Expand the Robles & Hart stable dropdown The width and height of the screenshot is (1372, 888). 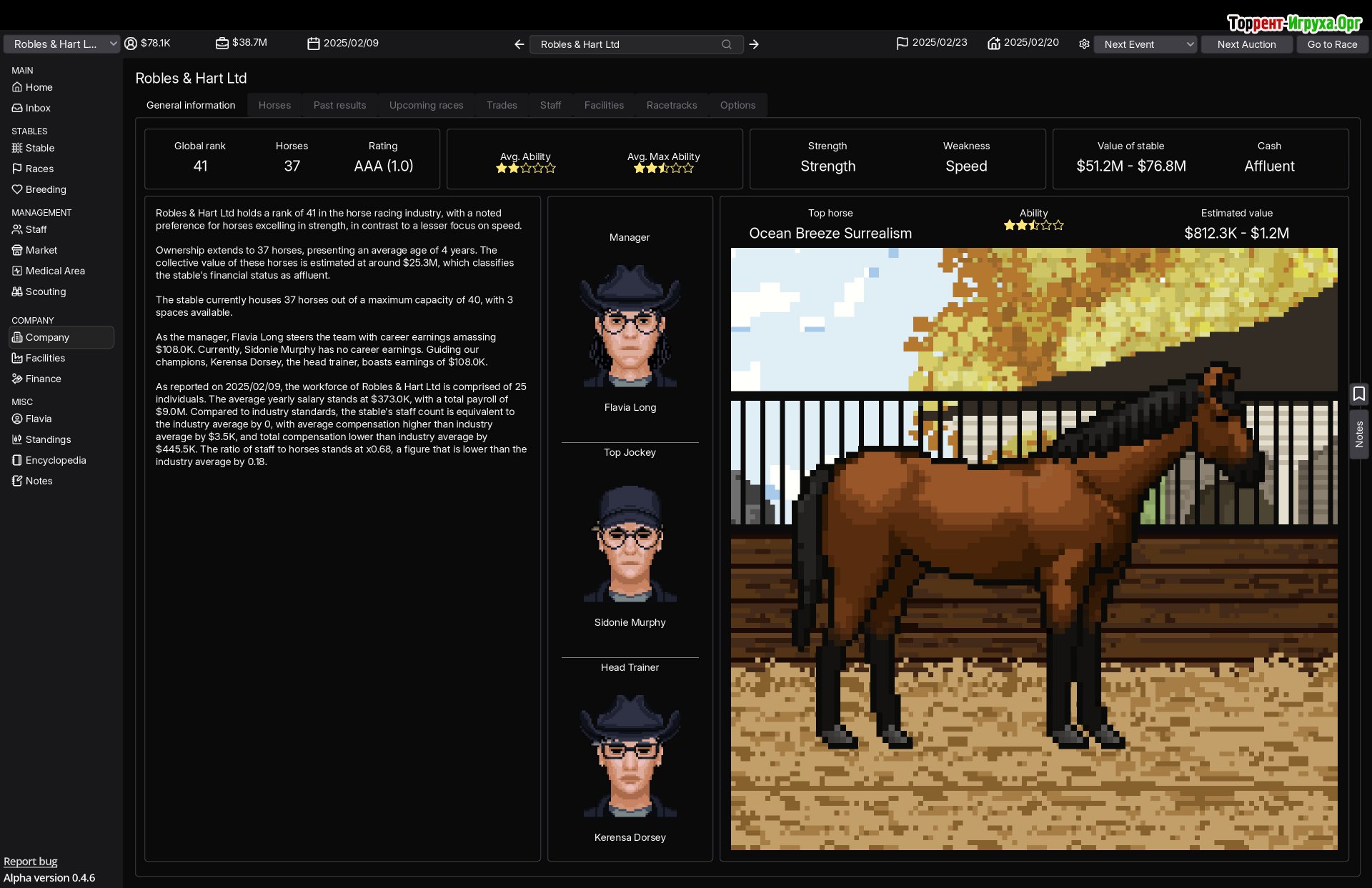[61, 44]
